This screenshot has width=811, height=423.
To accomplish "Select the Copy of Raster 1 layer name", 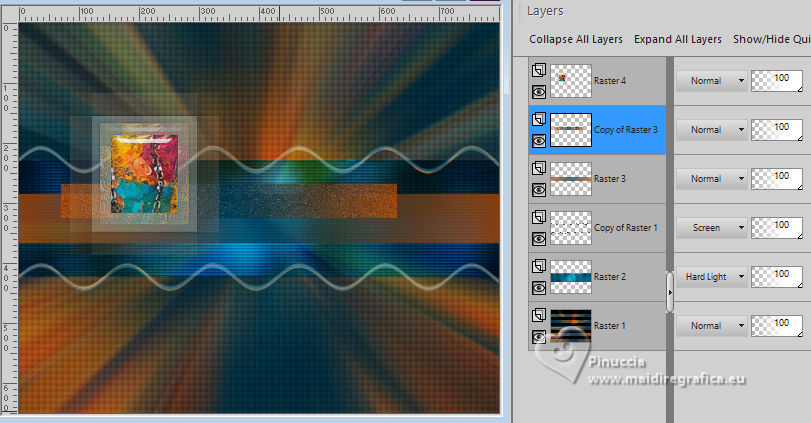I will 625,228.
